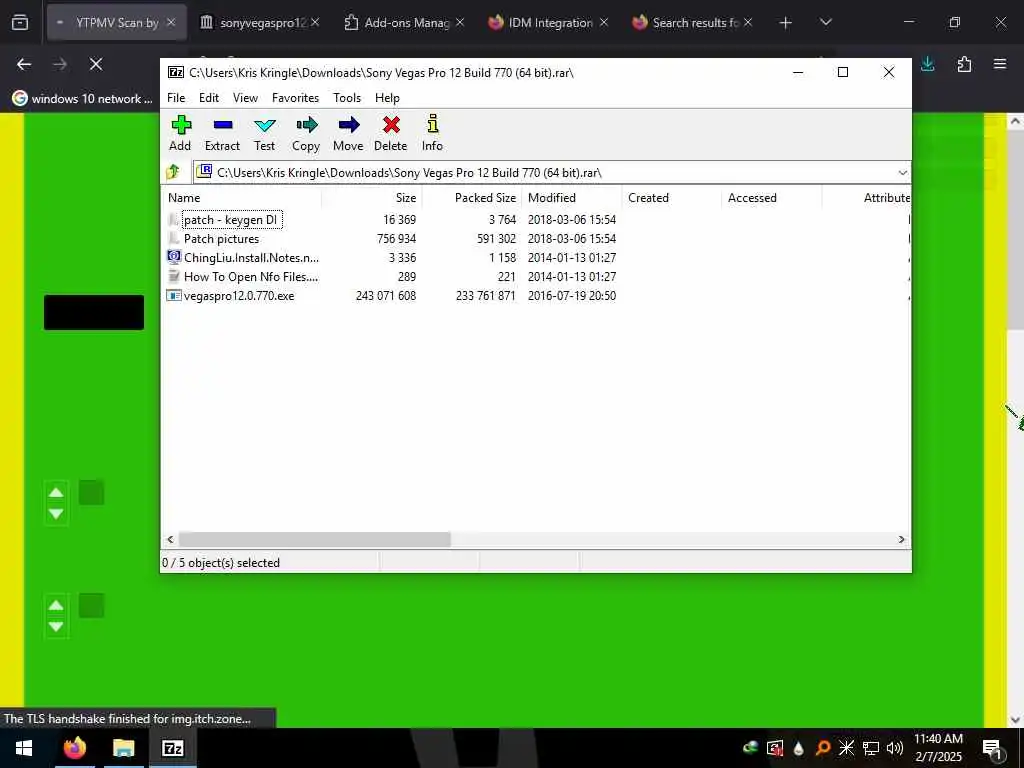Click the volume icon in system tray
1024x768 pixels.
pyautogui.click(x=895, y=748)
